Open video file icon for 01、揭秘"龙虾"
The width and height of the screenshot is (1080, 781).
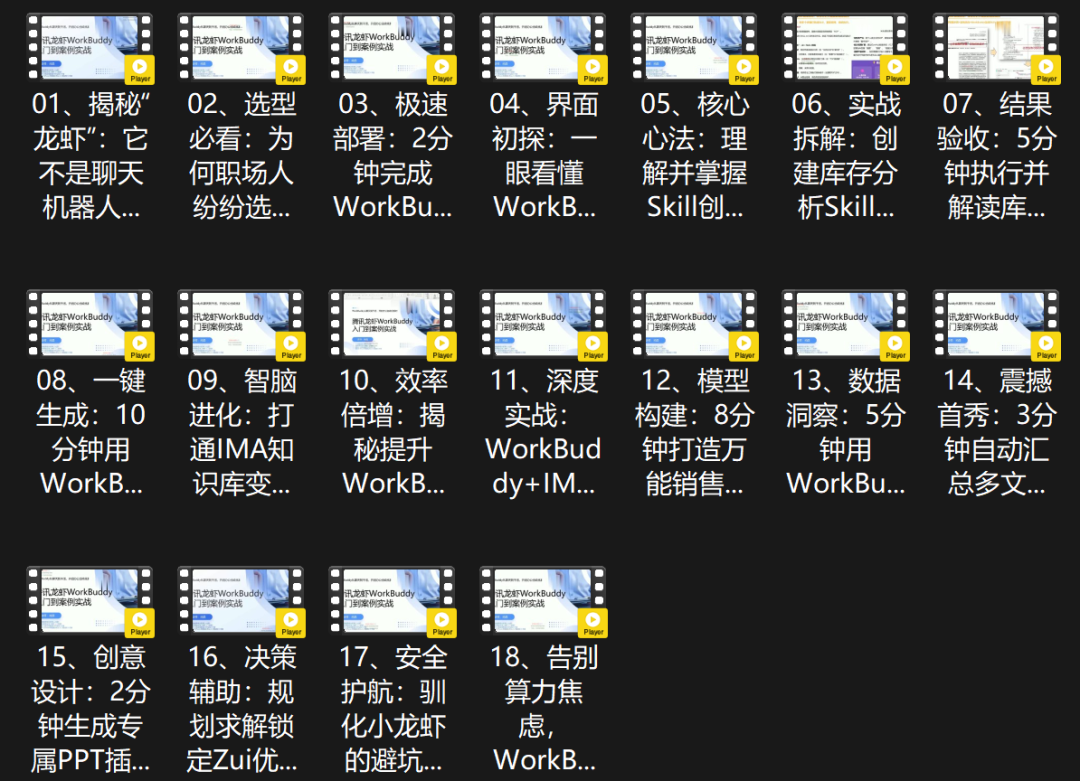(90, 48)
